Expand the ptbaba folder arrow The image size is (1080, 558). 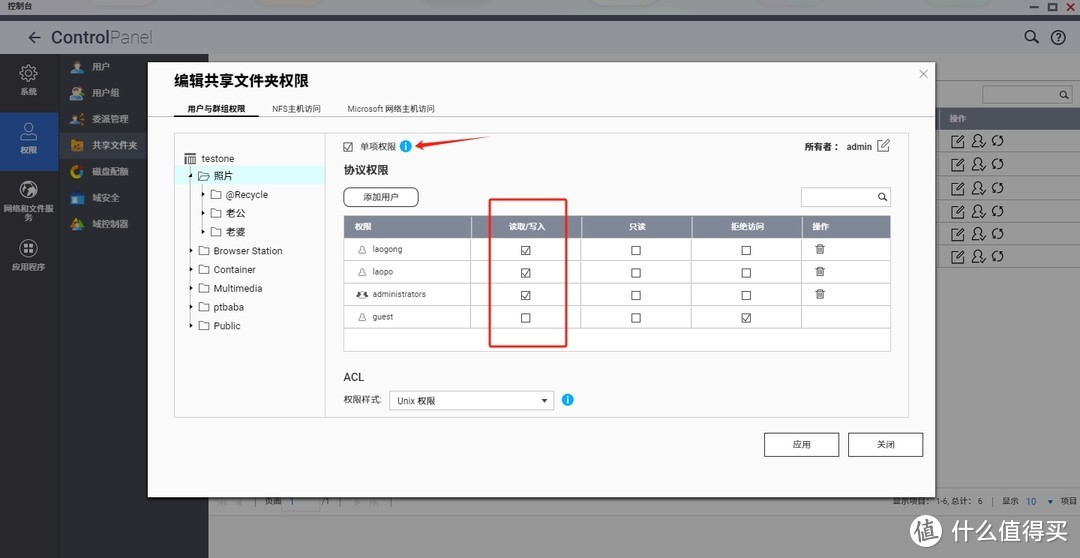[191, 307]
